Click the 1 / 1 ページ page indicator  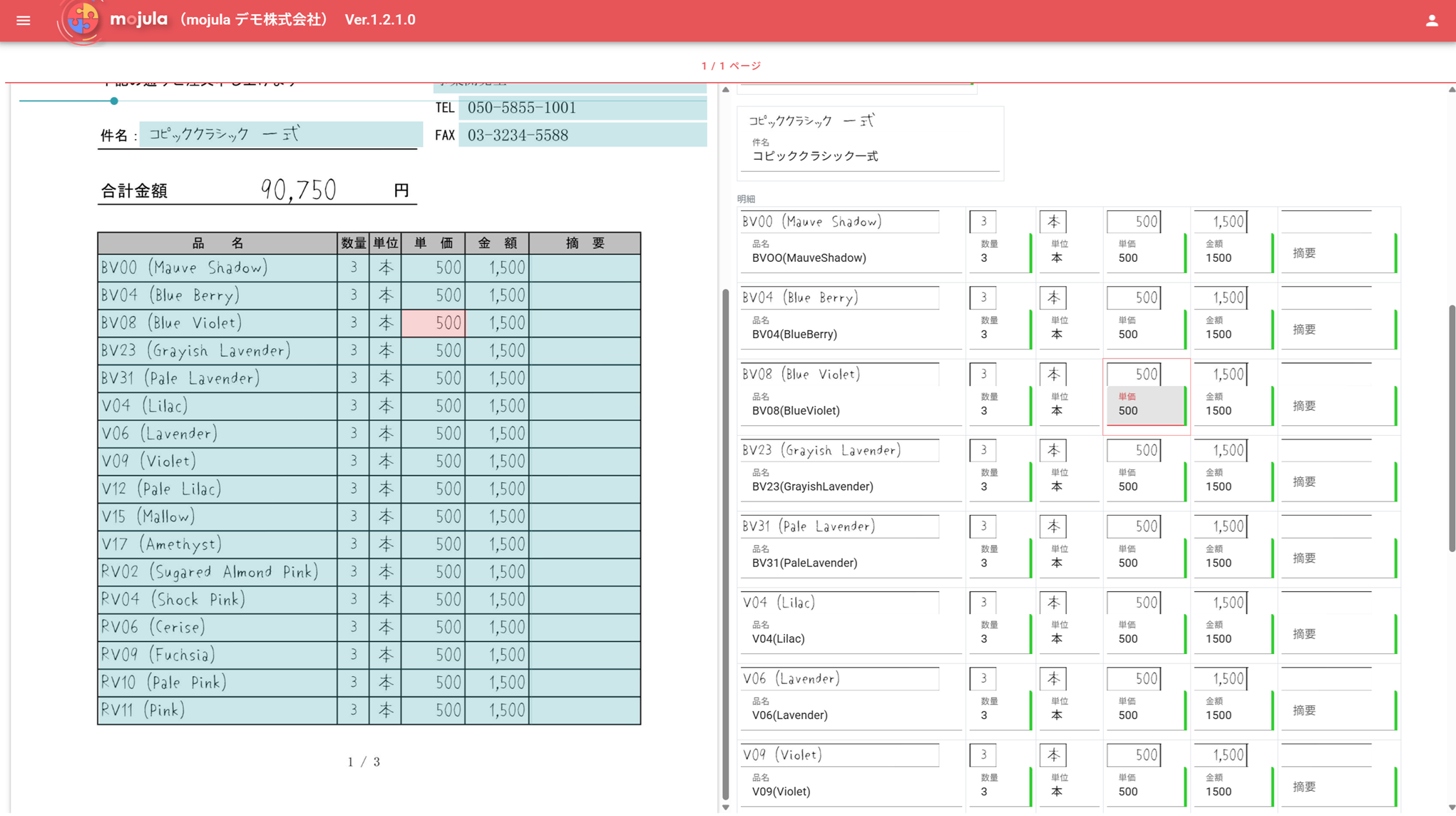pyautogui.click(x=731, y=66)
